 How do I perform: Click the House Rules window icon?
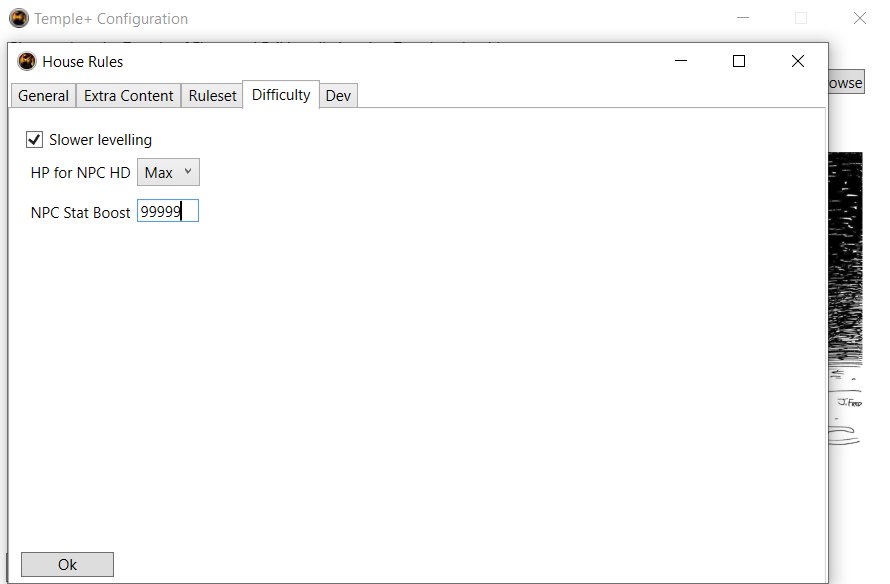click(27, 62)
